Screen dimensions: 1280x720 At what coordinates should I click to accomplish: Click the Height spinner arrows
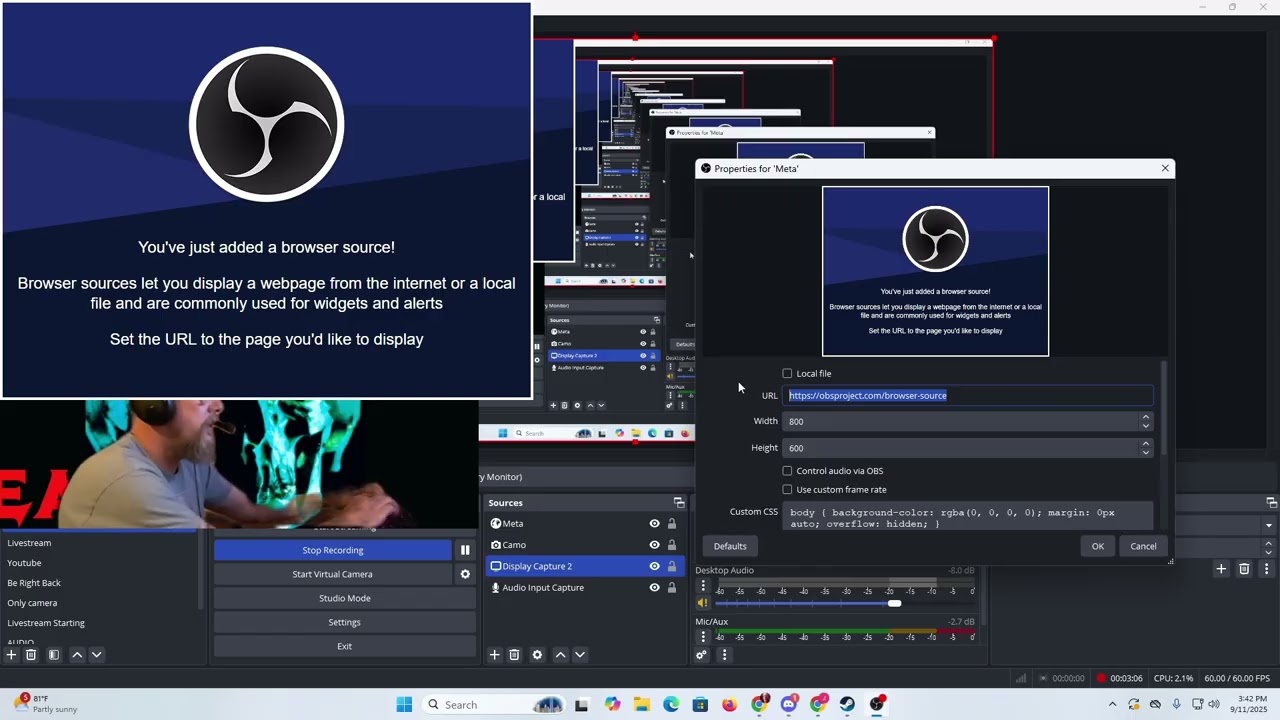click(x=1146, y=448)
